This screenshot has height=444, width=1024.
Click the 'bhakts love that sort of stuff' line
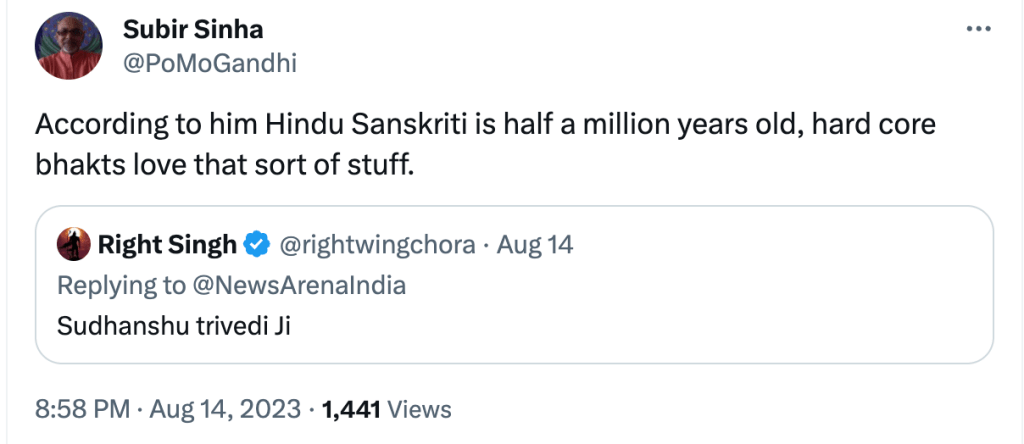tap(224, 162)
